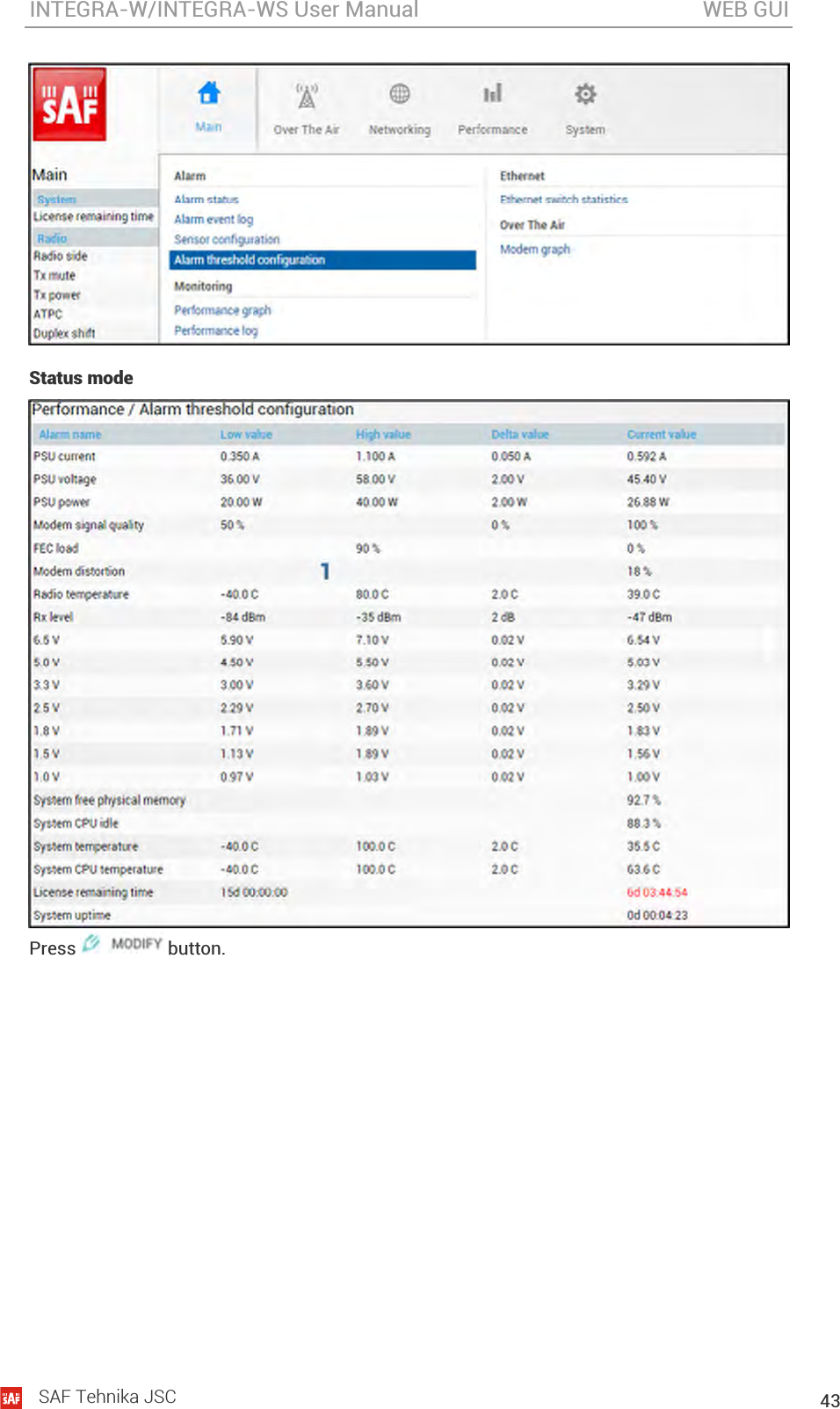The image size is (840, 1409).
Task: Click Tx power in sidebar
Action: [57, 295]
